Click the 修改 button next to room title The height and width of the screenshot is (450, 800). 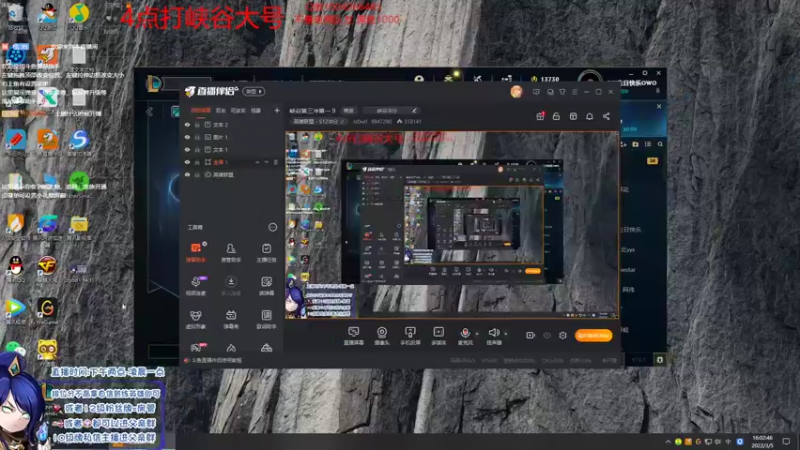pyautogui.click(x=348, y=110)
